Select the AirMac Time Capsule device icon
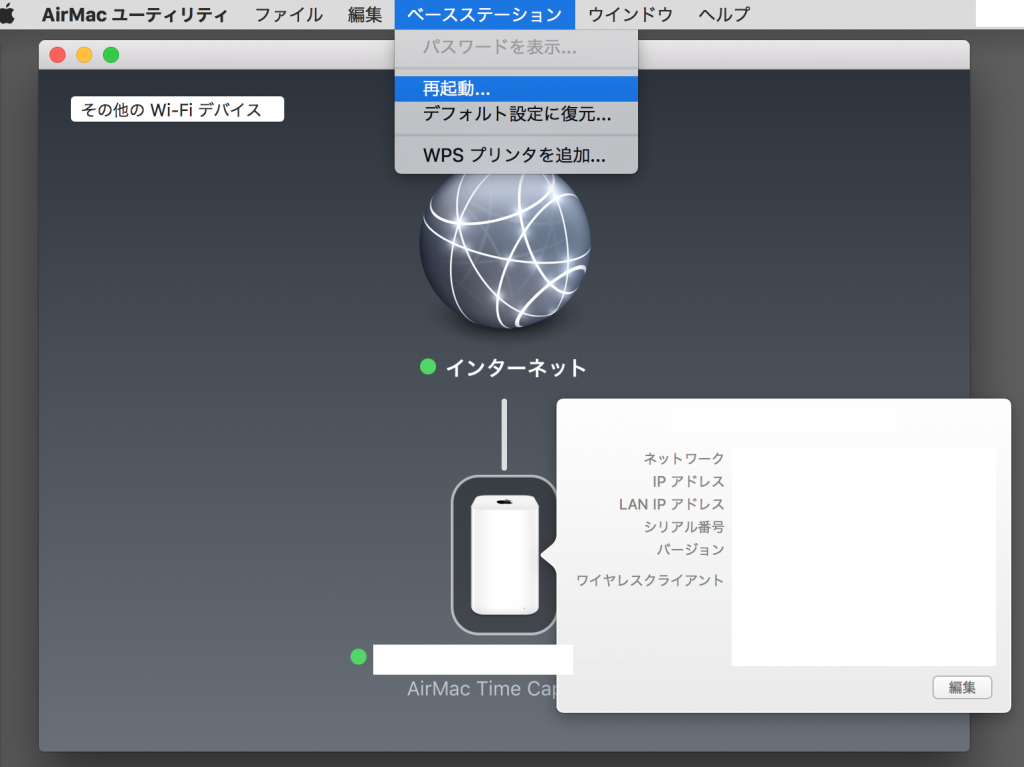The width and height of the screenshot is (1024, 767). (x=504, y=555)
